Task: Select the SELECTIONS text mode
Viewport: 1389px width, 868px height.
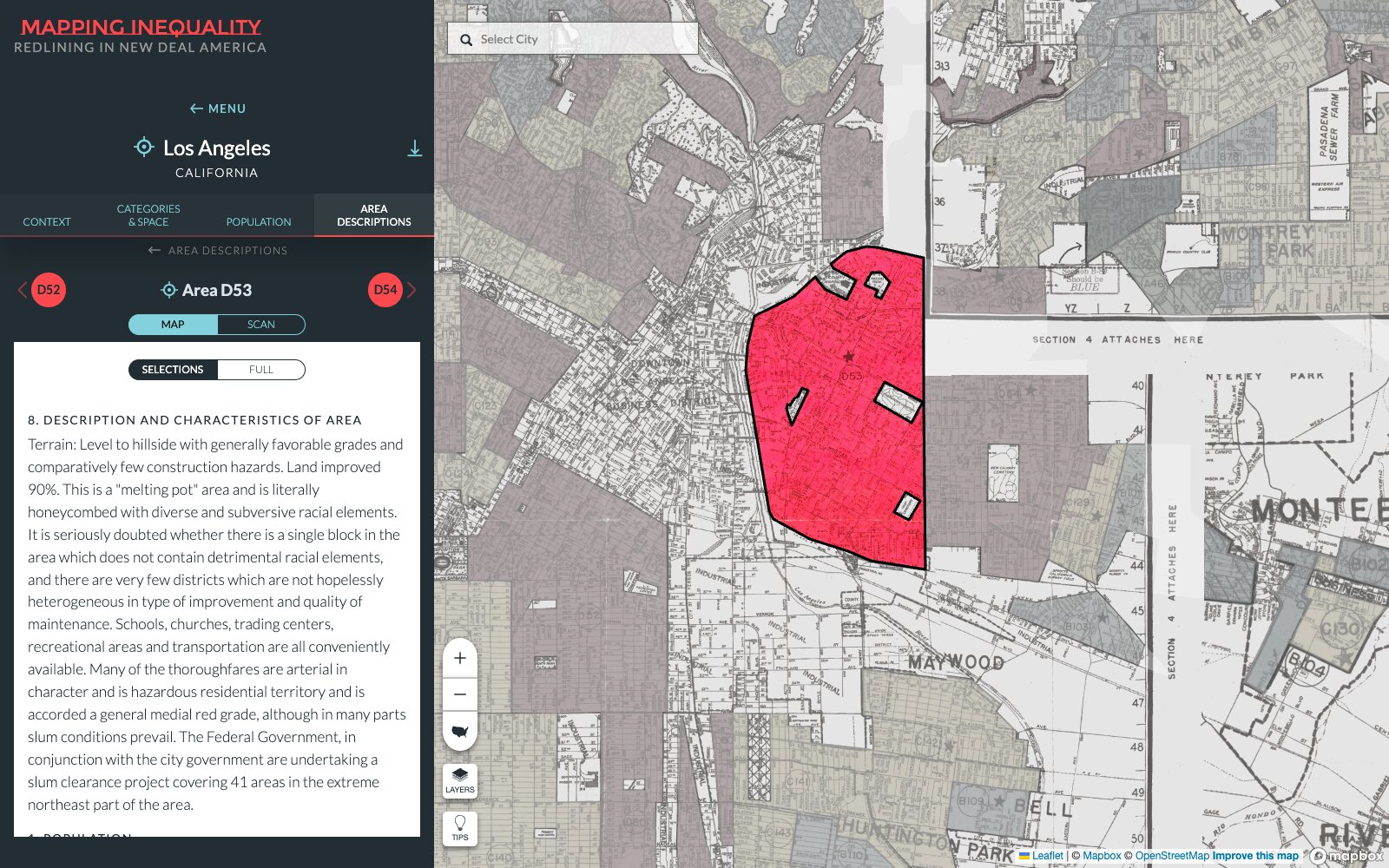Action: coord(173,370)
